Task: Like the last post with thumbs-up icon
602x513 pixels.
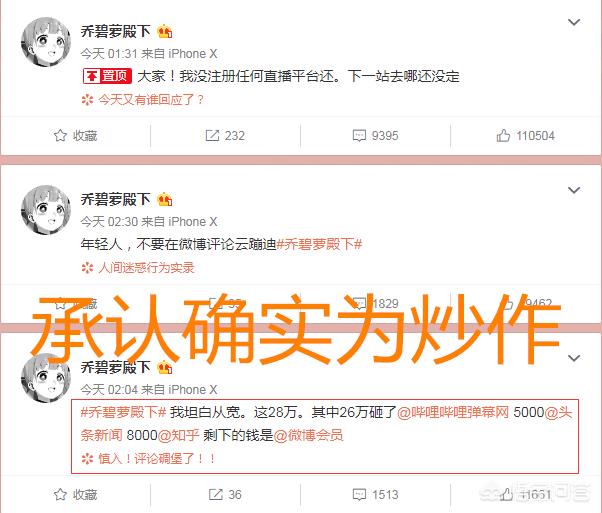Action: [x=506, y=495]
